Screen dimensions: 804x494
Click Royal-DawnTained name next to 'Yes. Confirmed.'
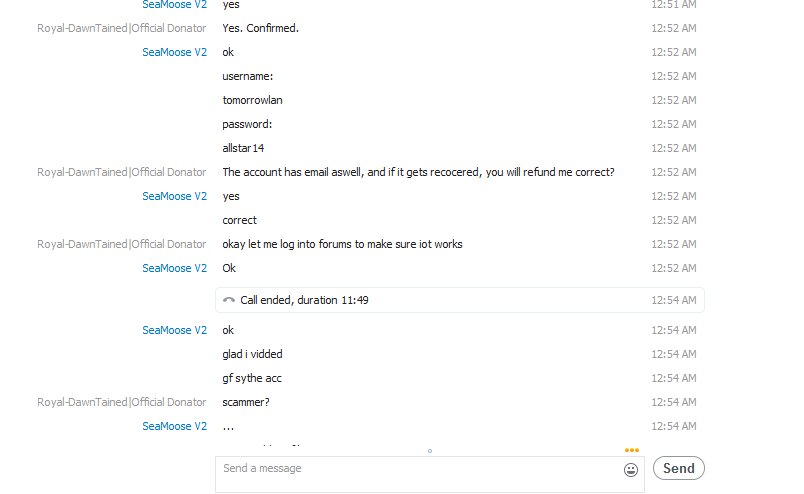click(122, 28)
